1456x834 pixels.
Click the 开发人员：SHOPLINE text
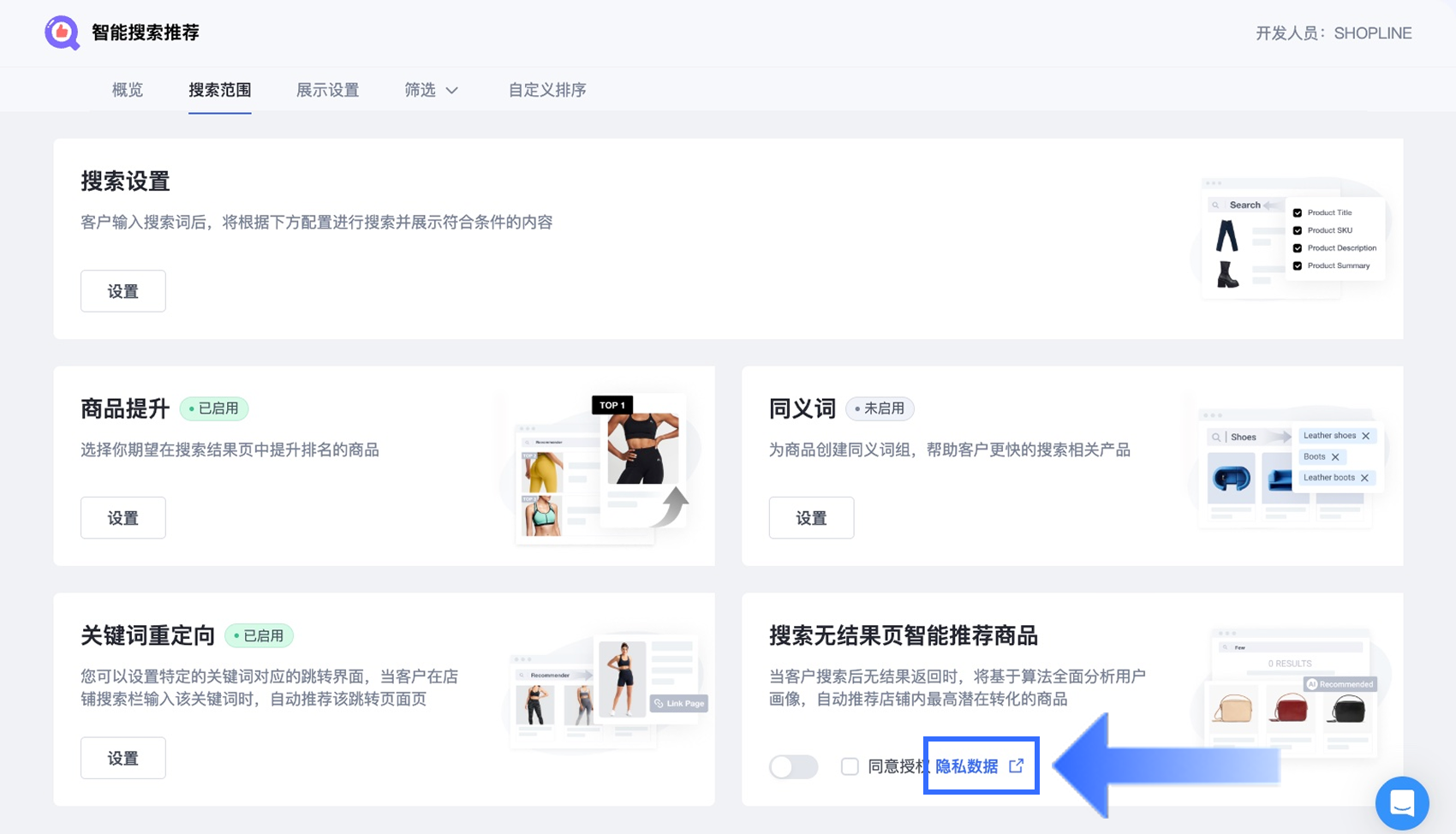pos(1334,33)
